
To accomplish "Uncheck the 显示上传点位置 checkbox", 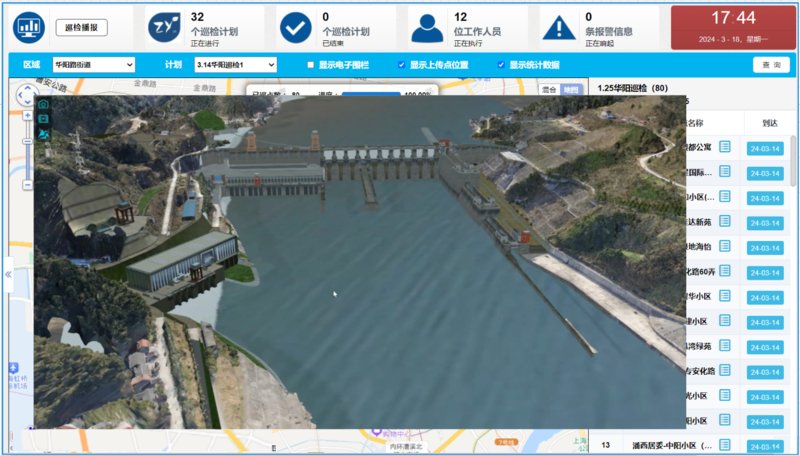I will [x=402, y=65].
